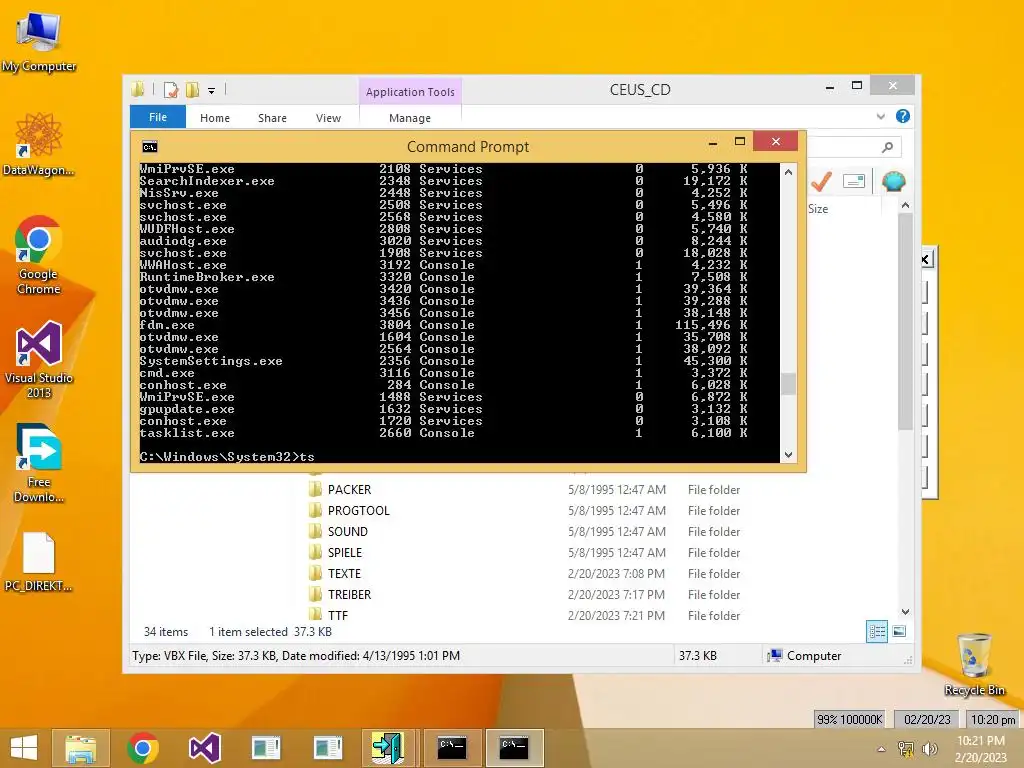The height and width of the screenshot is (768, 1024).
Task: Click New Folder quick access icon
Action: click(x=192, y=89)
